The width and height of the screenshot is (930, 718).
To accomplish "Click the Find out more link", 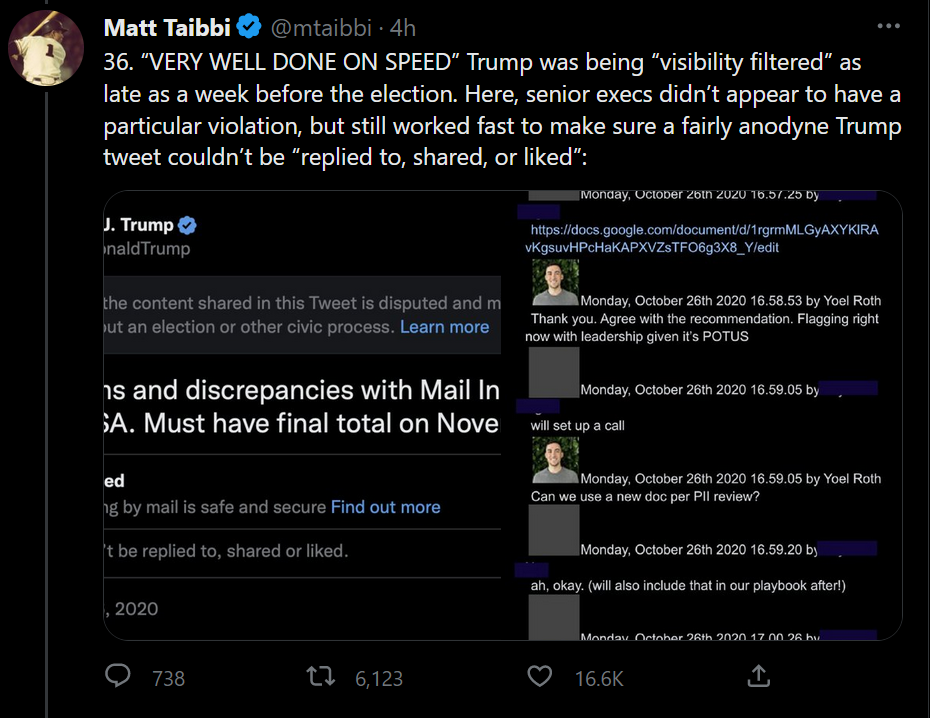I will [x=385, y=507].
